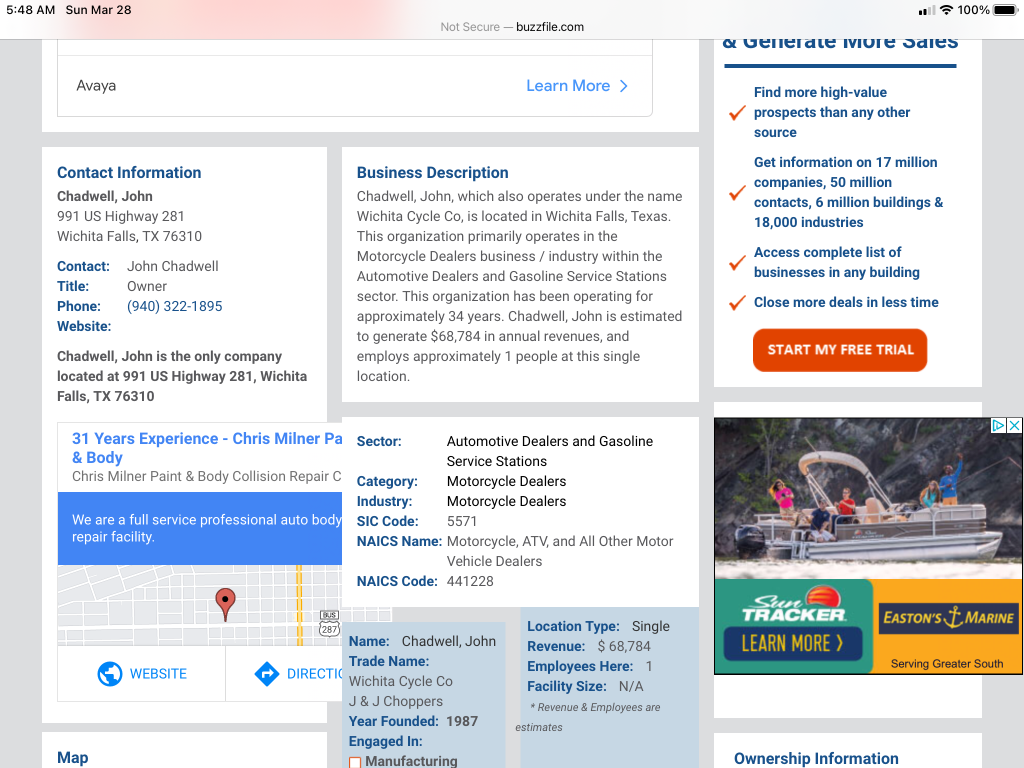1024x768 pixels.
Task: Tap the battery icon in status bar
Action: (x=1004, y=10)
